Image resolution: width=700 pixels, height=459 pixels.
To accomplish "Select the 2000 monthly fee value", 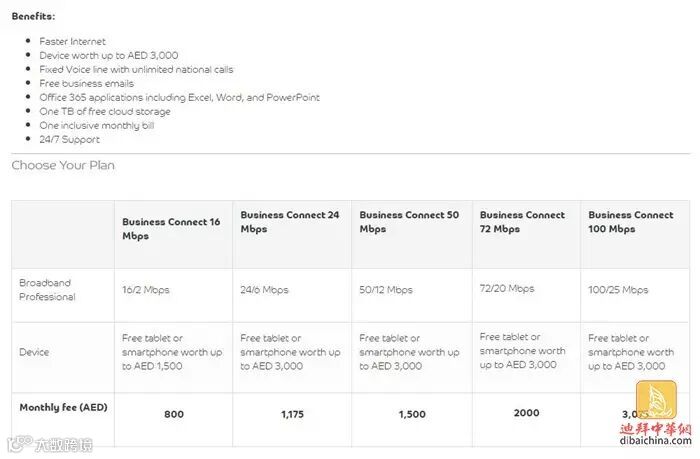I will point(526,412).
